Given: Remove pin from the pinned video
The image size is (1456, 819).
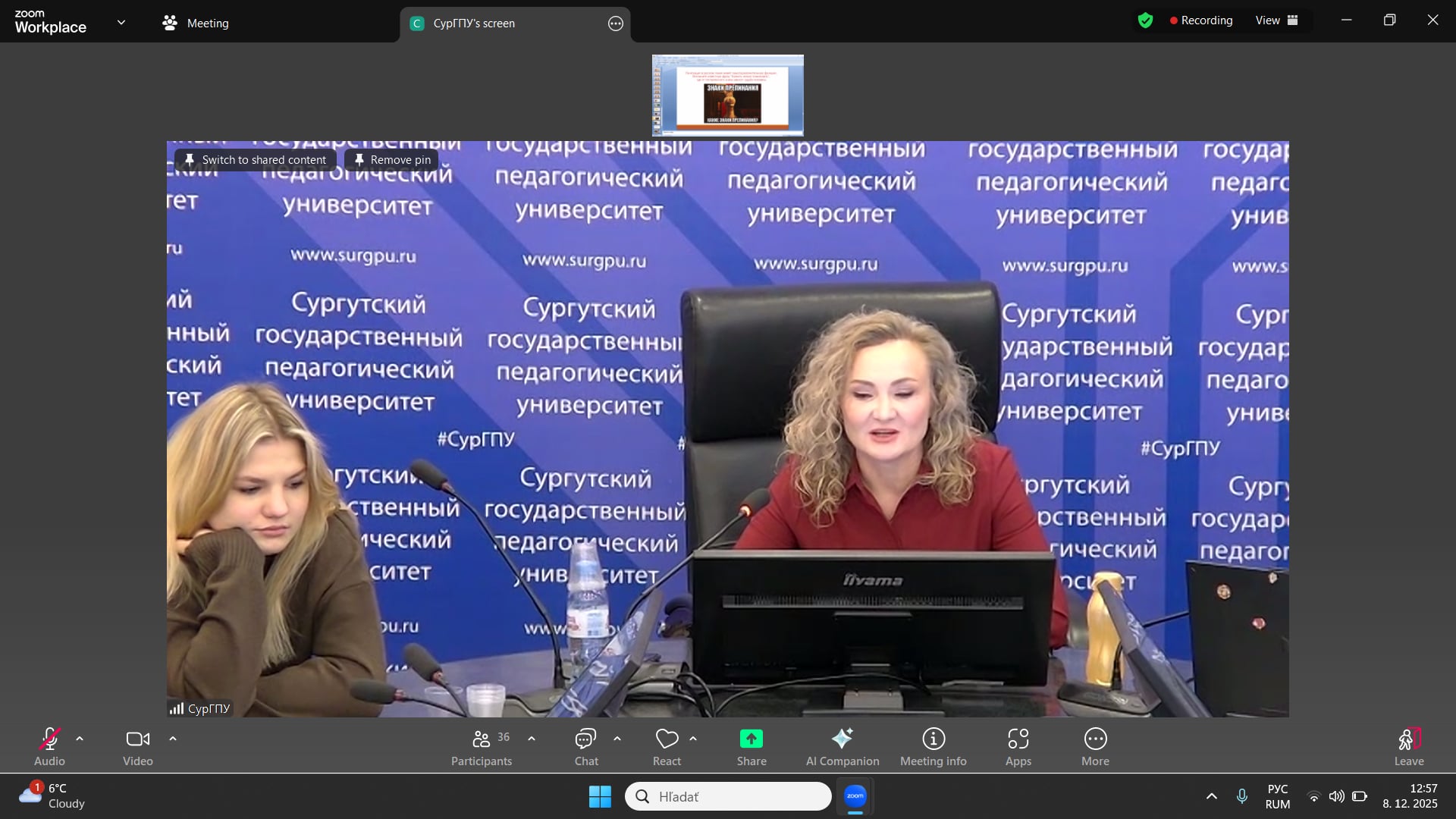Looking at the screenshot, I should (392, 160).
